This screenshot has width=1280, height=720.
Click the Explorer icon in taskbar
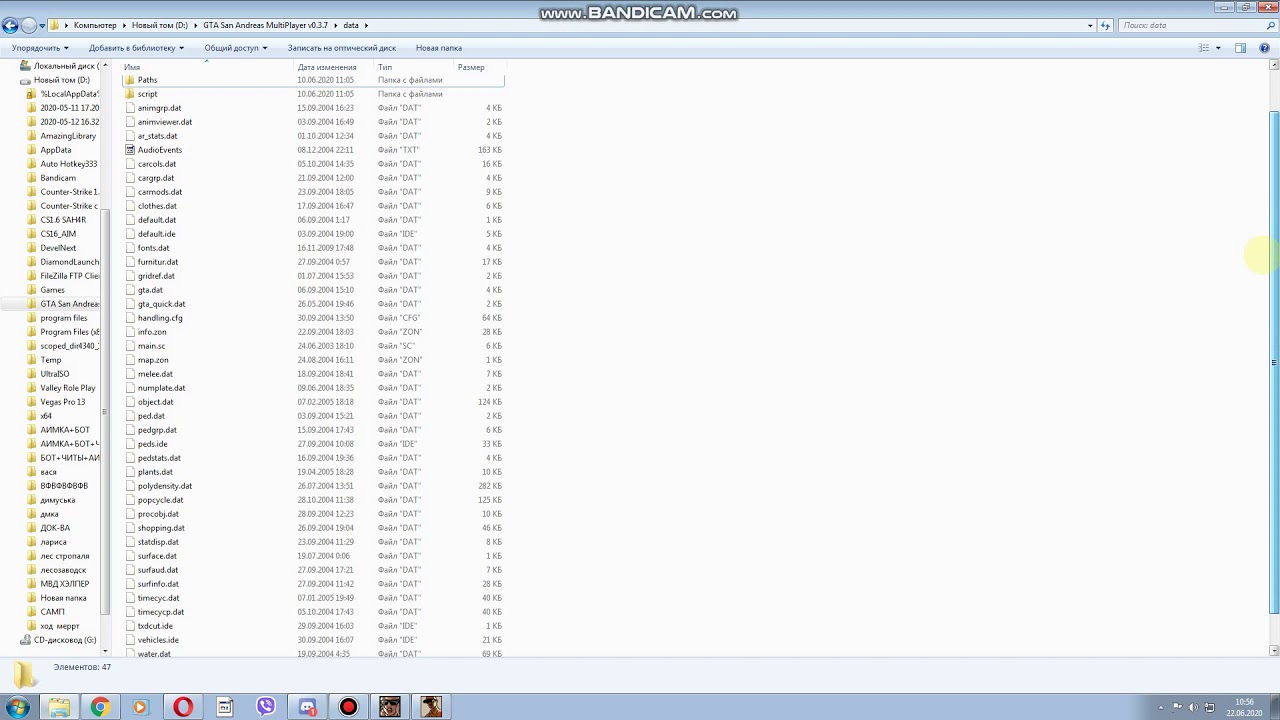point(59,707)
